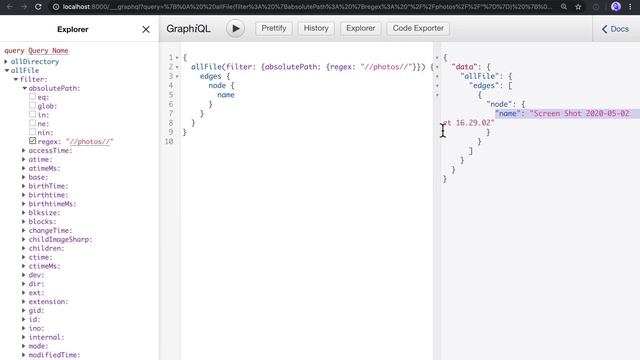Expand the ctime: field
Screen dimensions: 640x360
pos(24,257)
